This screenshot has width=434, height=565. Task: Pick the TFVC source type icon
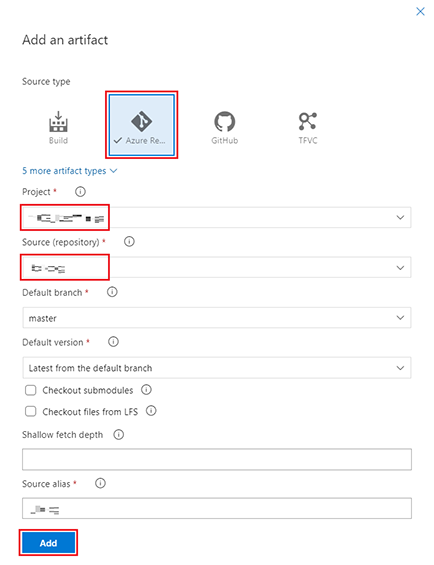tap(307, 128)
